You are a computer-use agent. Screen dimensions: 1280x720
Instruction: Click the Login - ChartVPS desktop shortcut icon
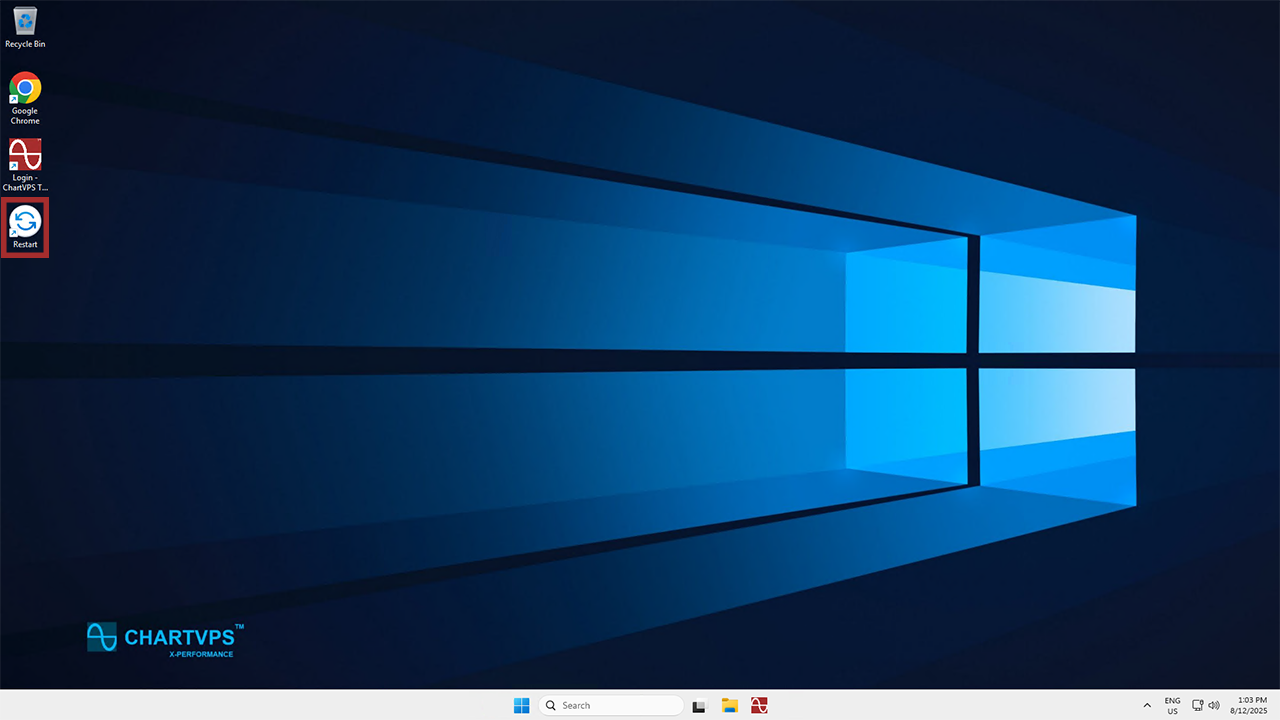point(25,155)
